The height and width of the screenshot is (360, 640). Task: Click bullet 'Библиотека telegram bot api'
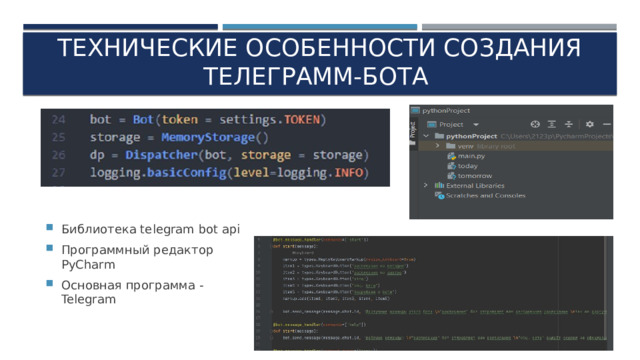pos(151,229)
